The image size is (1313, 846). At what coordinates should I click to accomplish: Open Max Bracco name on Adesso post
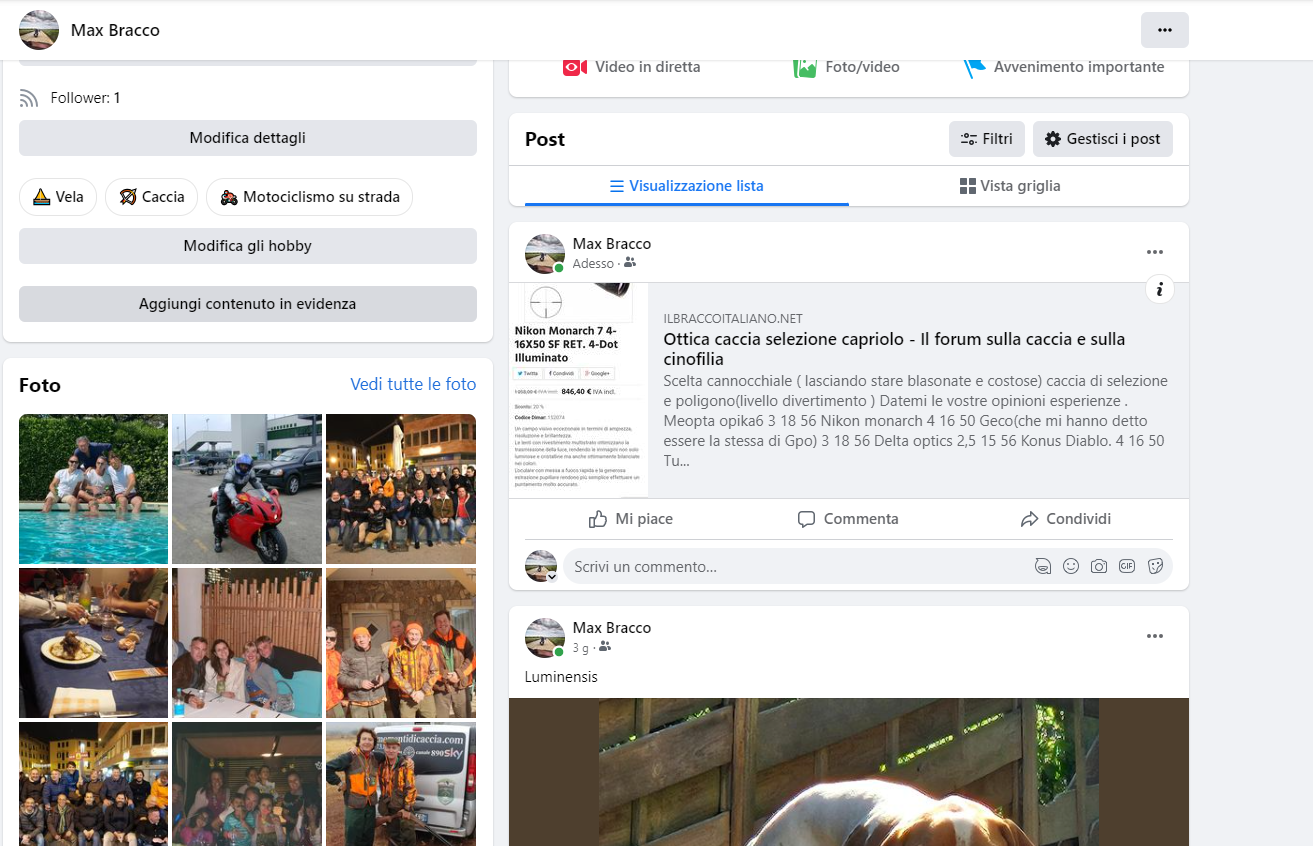coord(612,243)
